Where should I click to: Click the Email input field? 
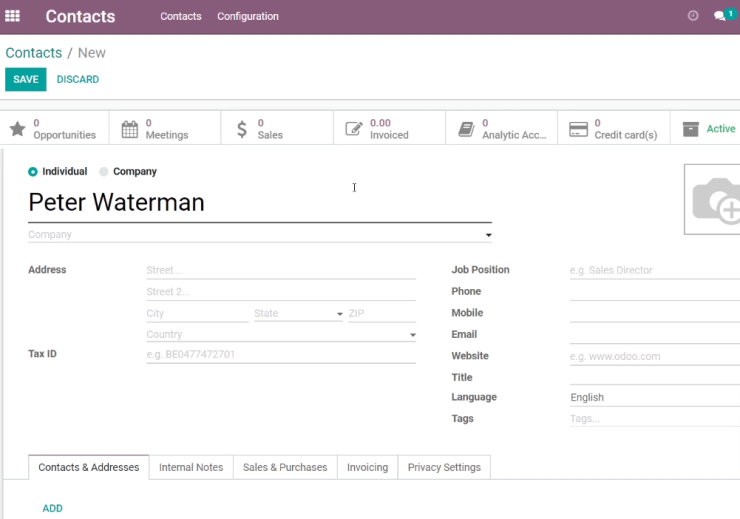coord(655,335)
